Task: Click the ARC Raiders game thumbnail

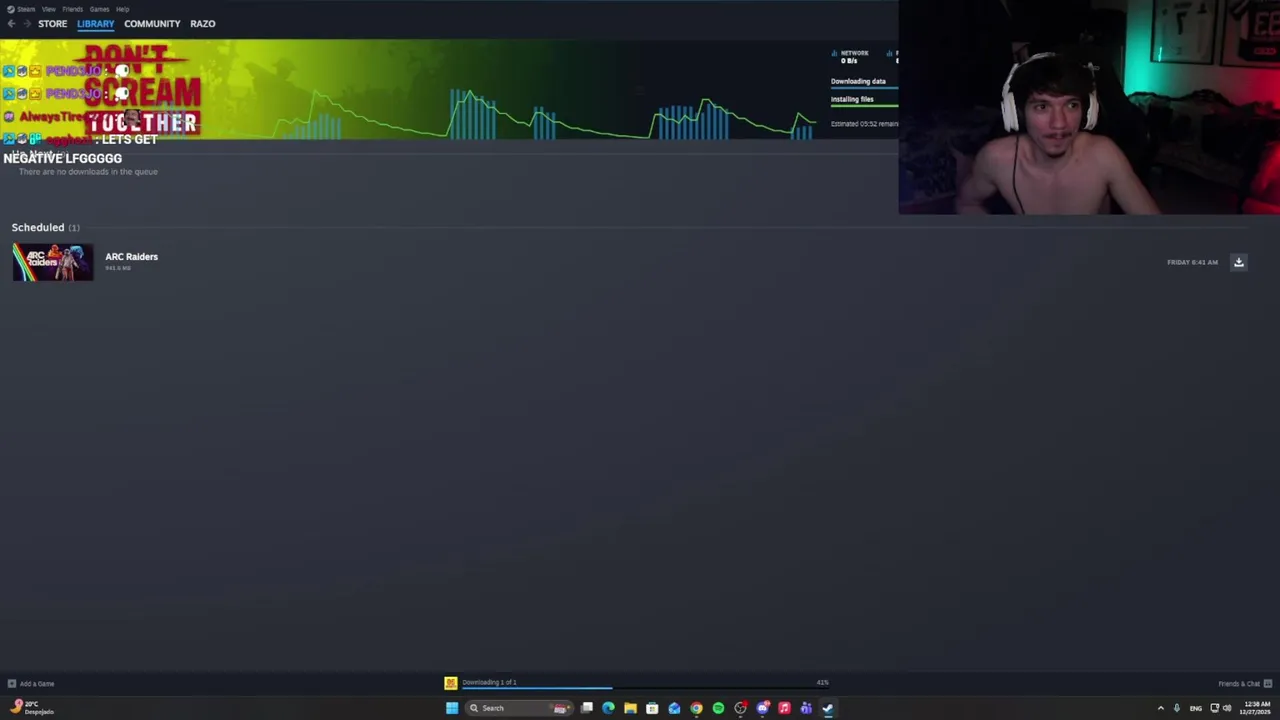Action: pos(53,262)
